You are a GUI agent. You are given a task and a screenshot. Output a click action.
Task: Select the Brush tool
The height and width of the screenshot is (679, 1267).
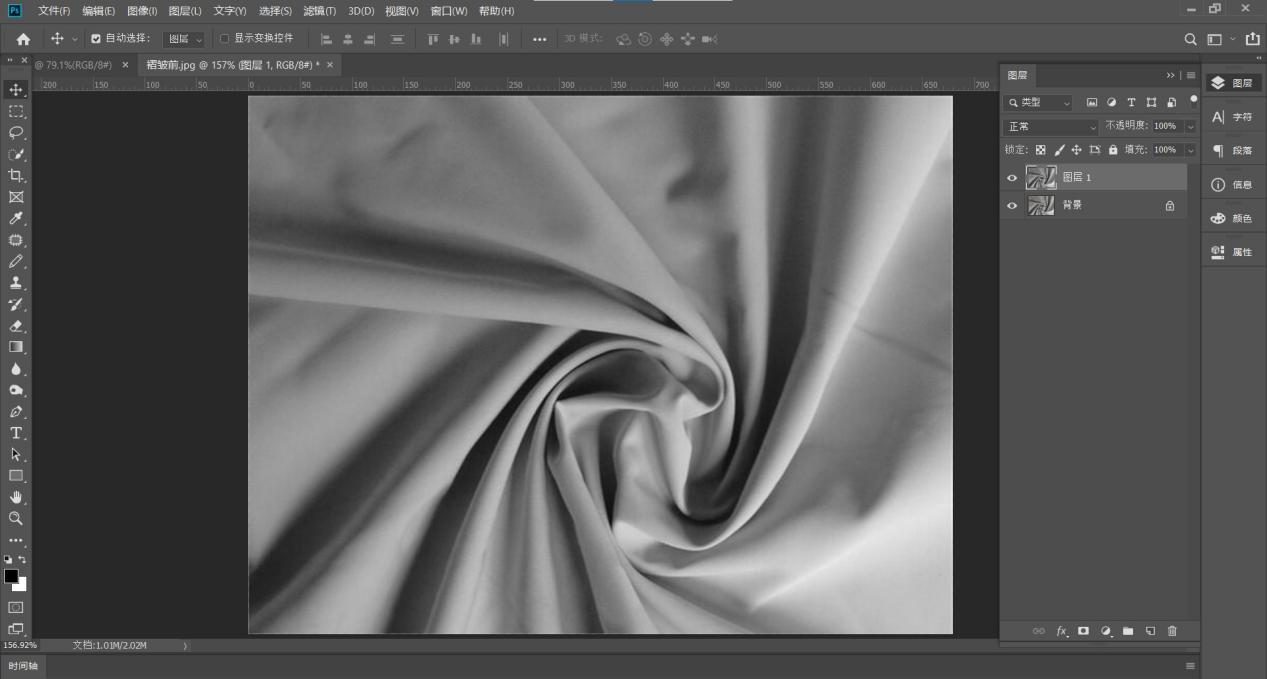16,261
